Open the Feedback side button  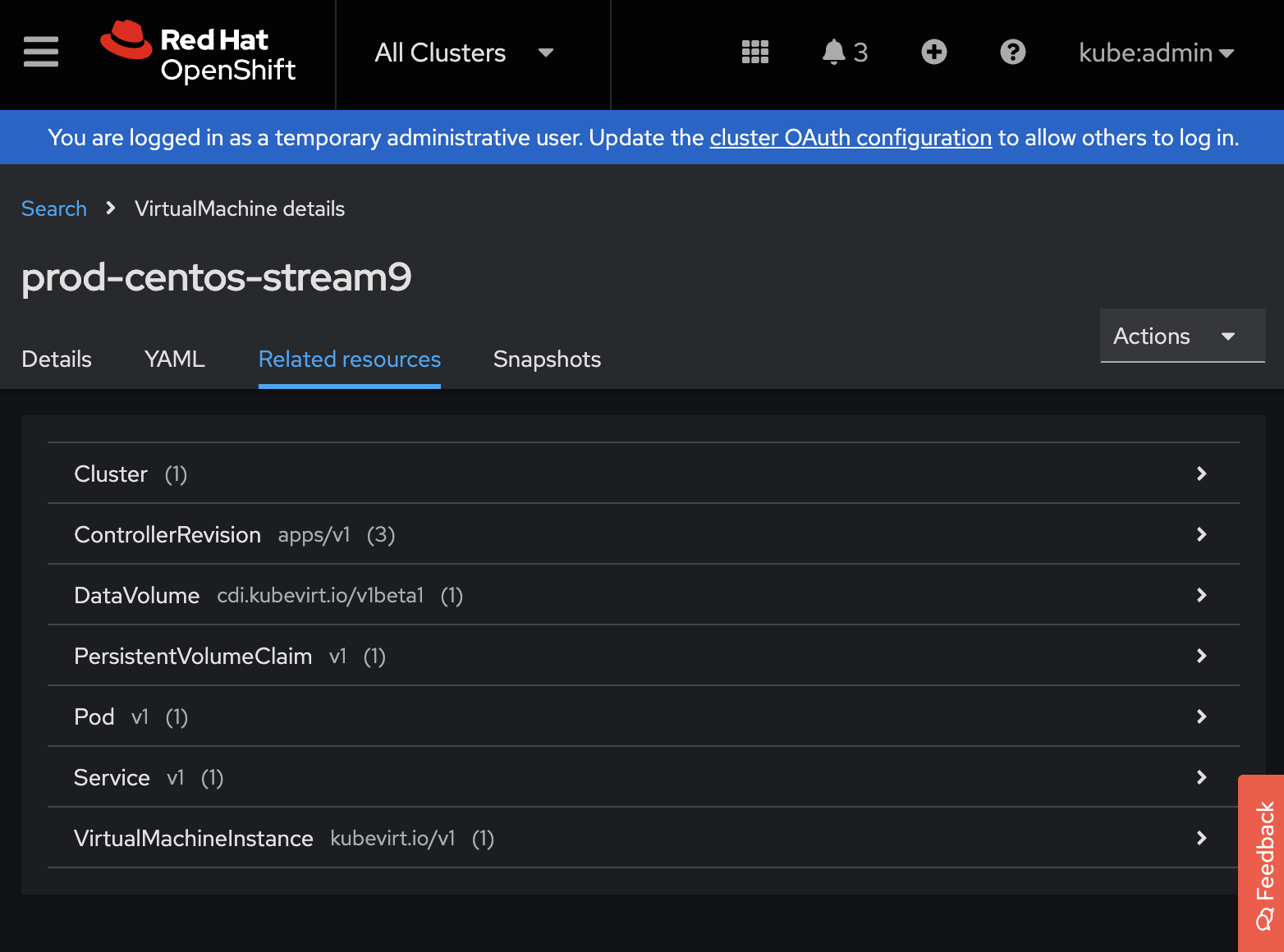(x=1263, y=863)
